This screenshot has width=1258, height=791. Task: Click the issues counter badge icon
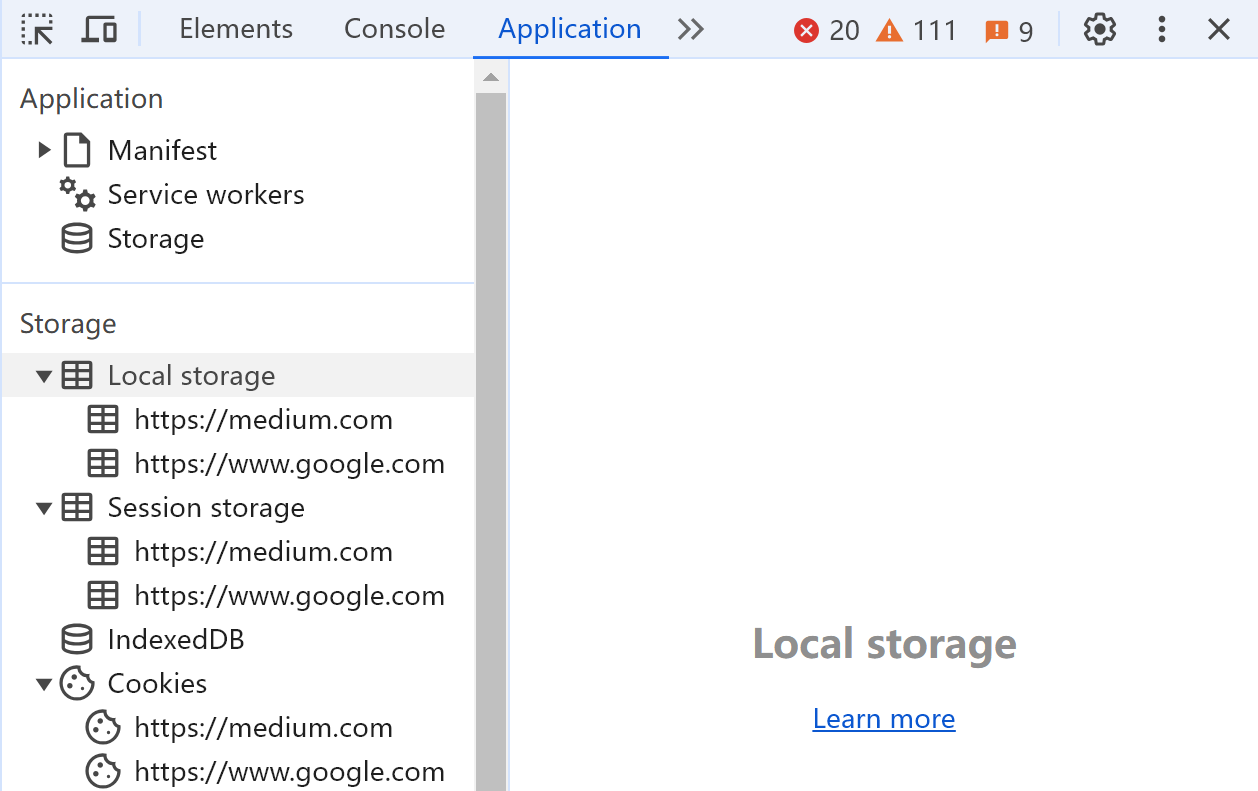[996, 32]
